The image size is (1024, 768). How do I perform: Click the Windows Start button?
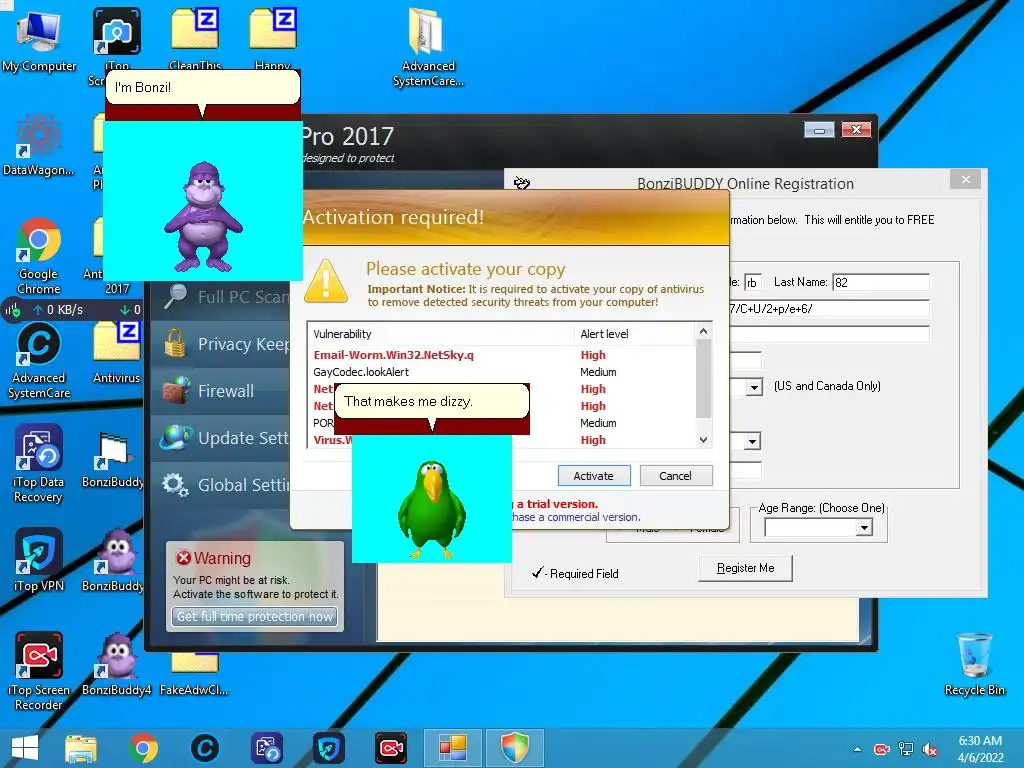click(x=24, y=748)
